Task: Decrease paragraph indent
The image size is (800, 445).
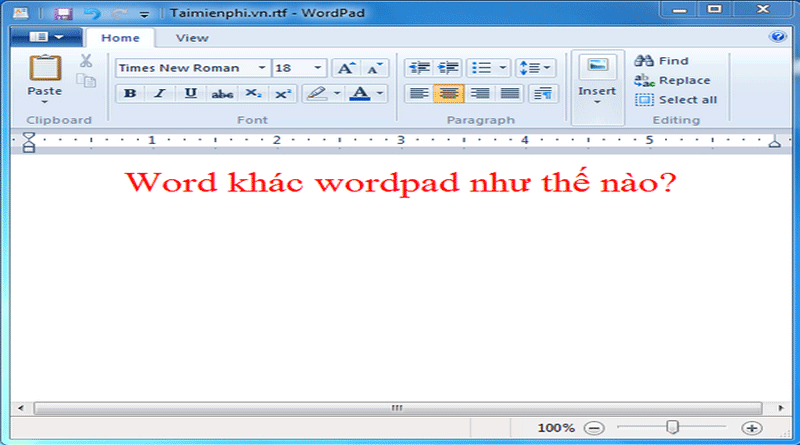Action: tap(419, 68)
